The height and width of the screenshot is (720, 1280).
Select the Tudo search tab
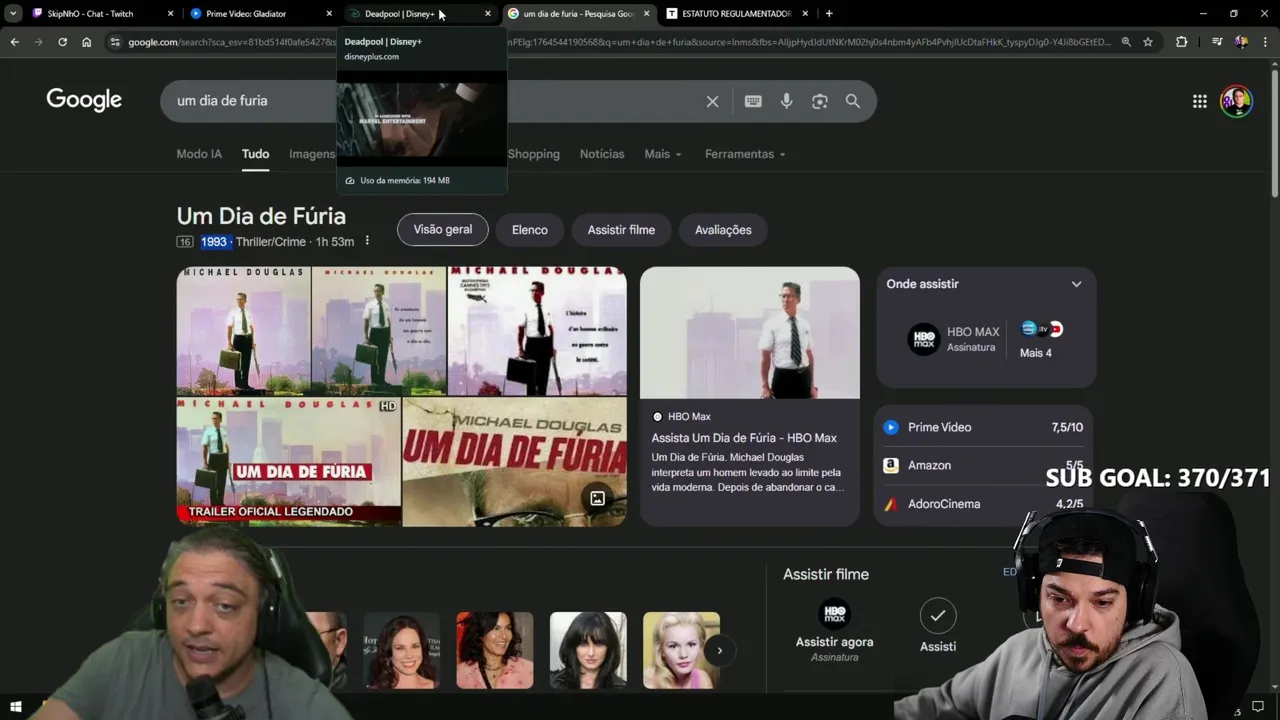point(255,154)
